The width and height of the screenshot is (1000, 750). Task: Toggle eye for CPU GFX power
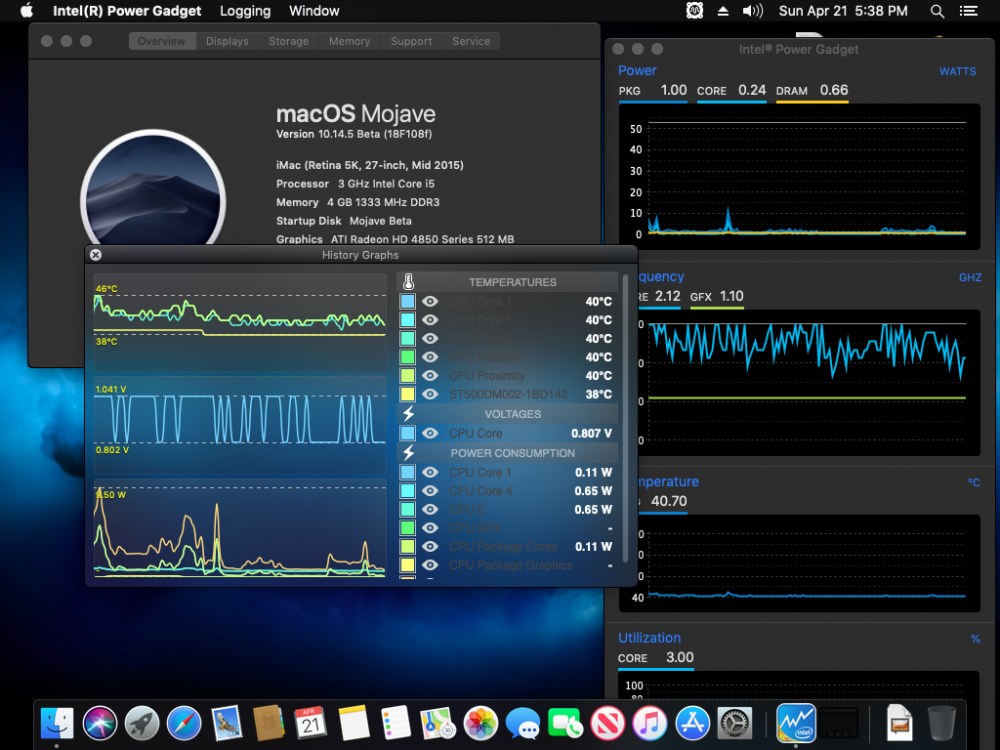430,527
